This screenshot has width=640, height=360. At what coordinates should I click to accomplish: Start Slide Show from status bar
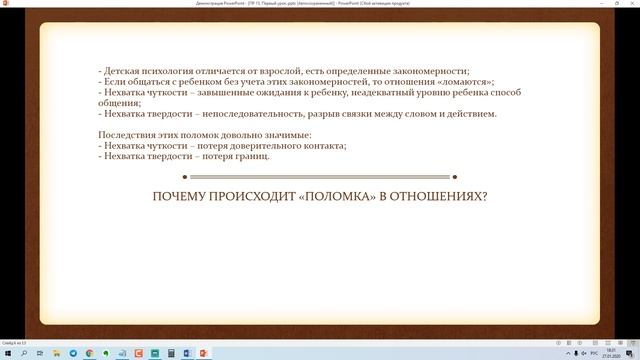pyautogui.click(x=633, y=343)
